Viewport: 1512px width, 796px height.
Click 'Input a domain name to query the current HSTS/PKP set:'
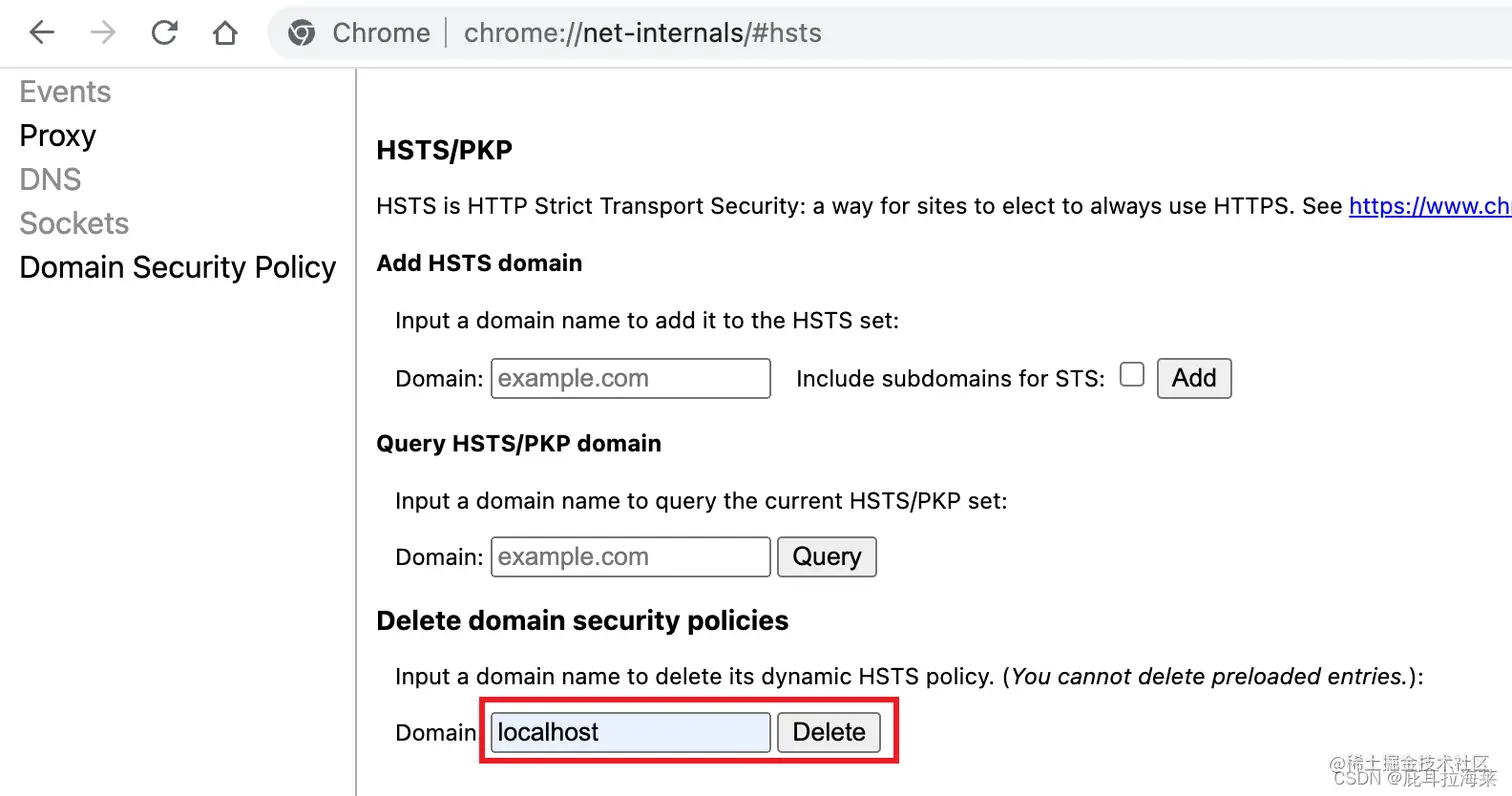pos(701,500)
